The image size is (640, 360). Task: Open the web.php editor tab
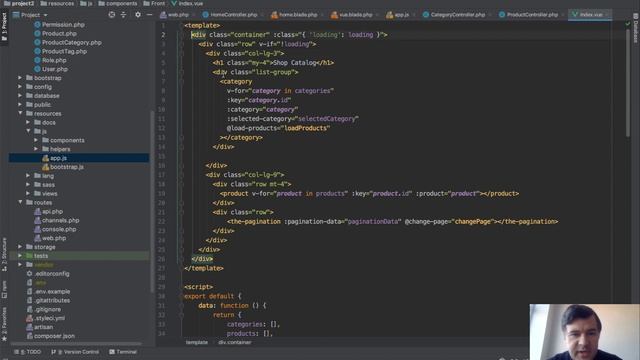click(x=176, y=15)
